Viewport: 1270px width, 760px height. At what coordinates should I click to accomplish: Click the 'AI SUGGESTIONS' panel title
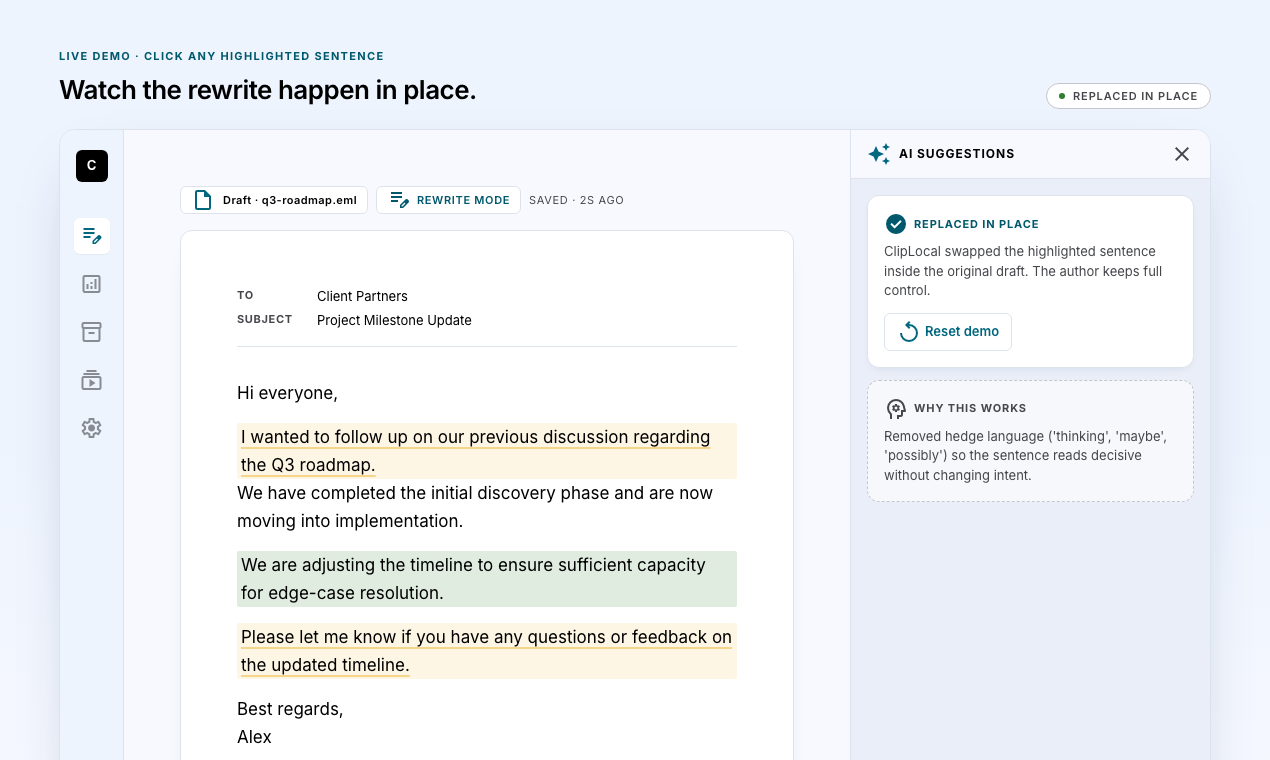[957, 154]
